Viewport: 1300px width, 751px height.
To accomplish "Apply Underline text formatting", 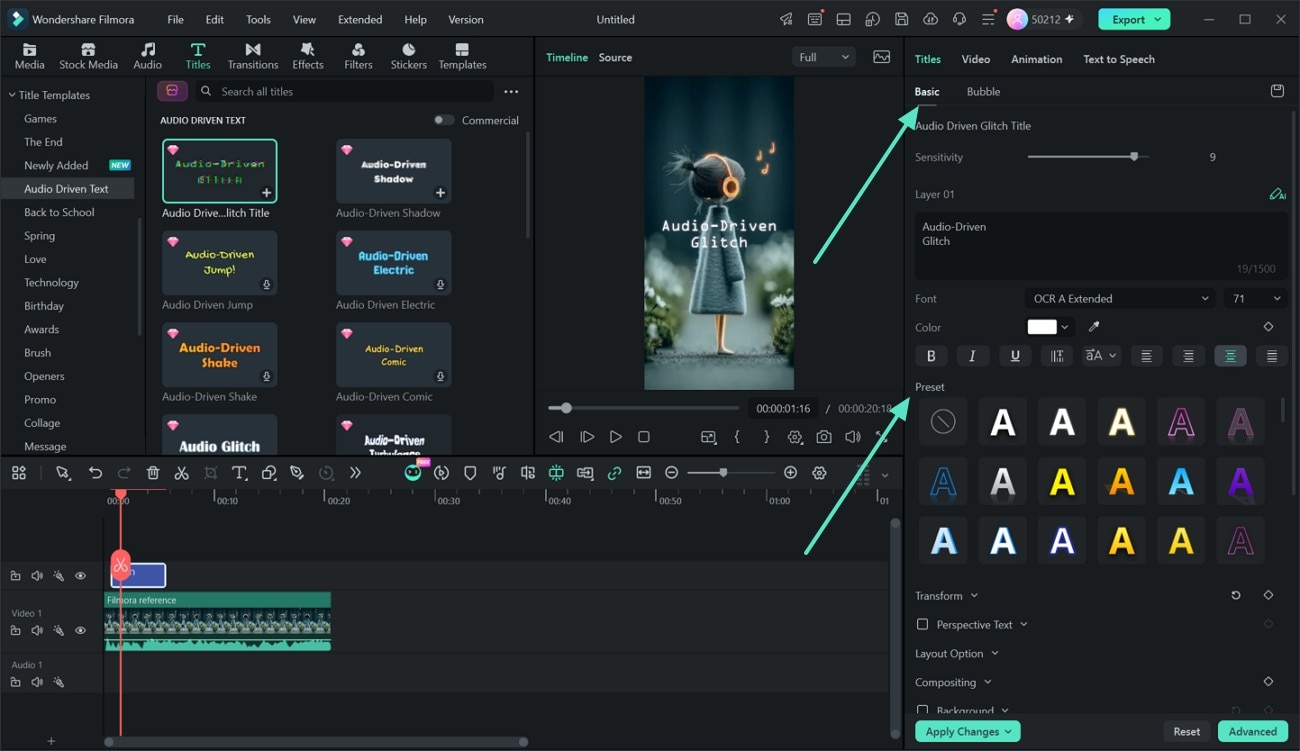I will [x=1015, y=356].
